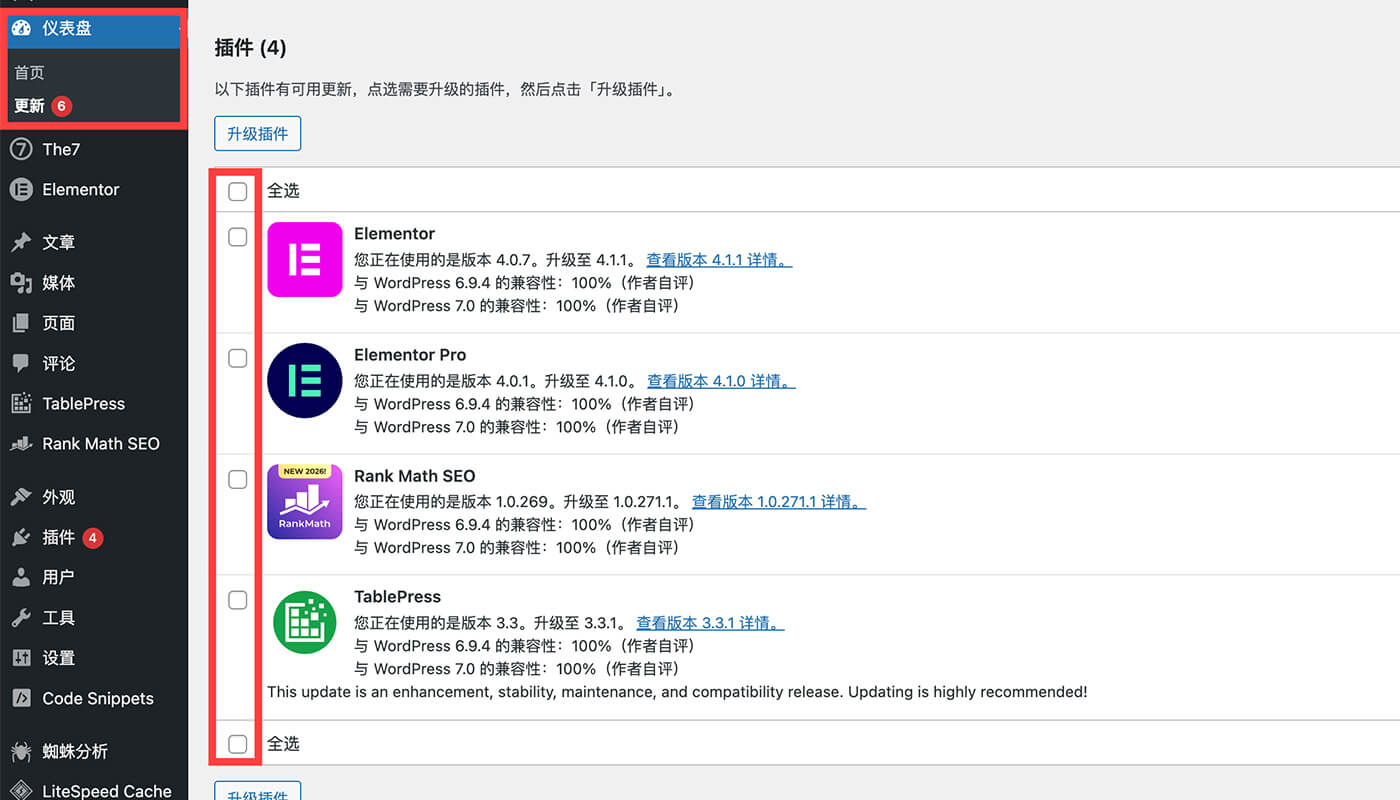1400x800 pixels.
Task: Click the media icon beside 媒体
Action: 21,283
